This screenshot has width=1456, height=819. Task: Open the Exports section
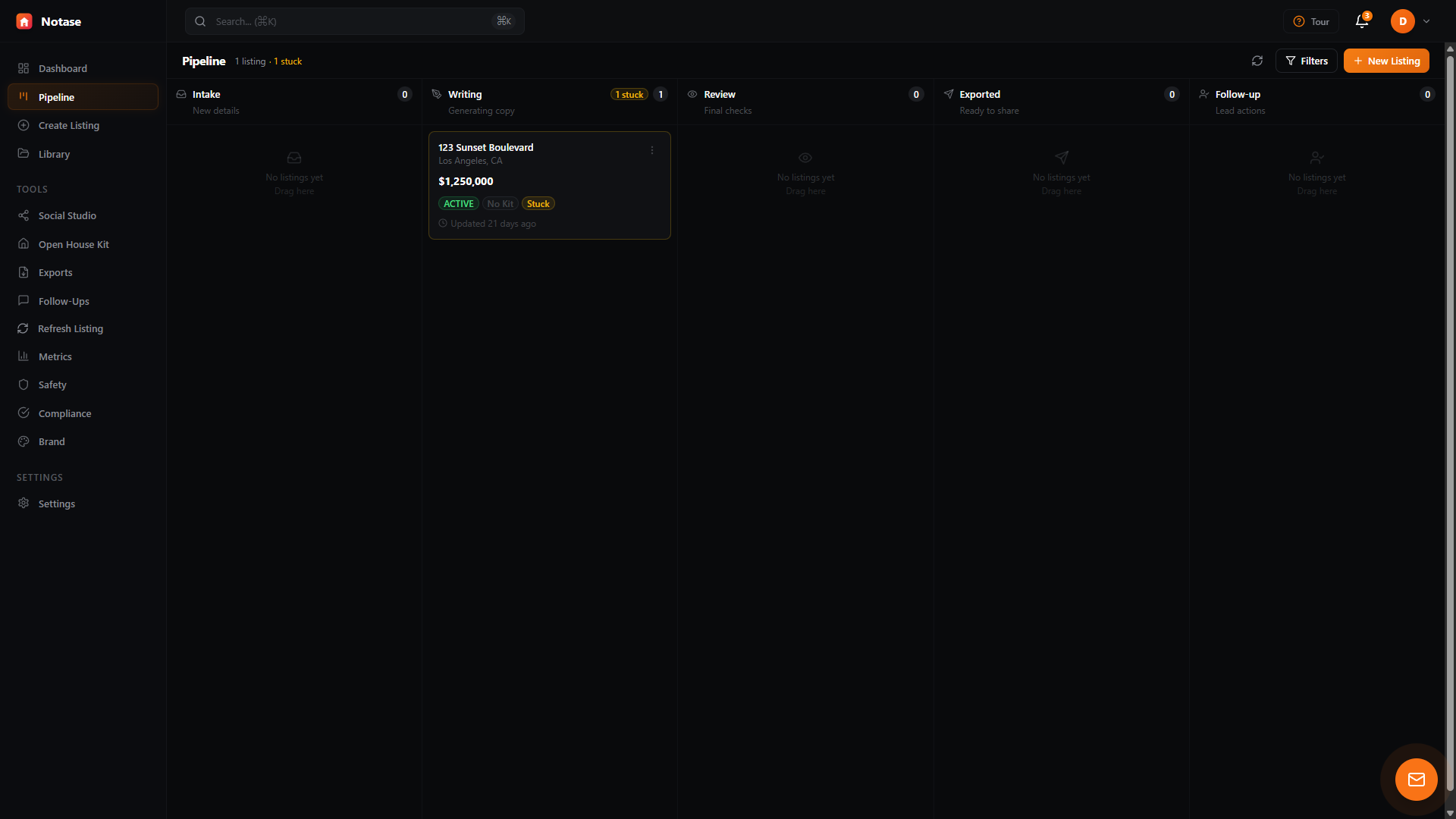pyautogui.click(x=54, y=272)
